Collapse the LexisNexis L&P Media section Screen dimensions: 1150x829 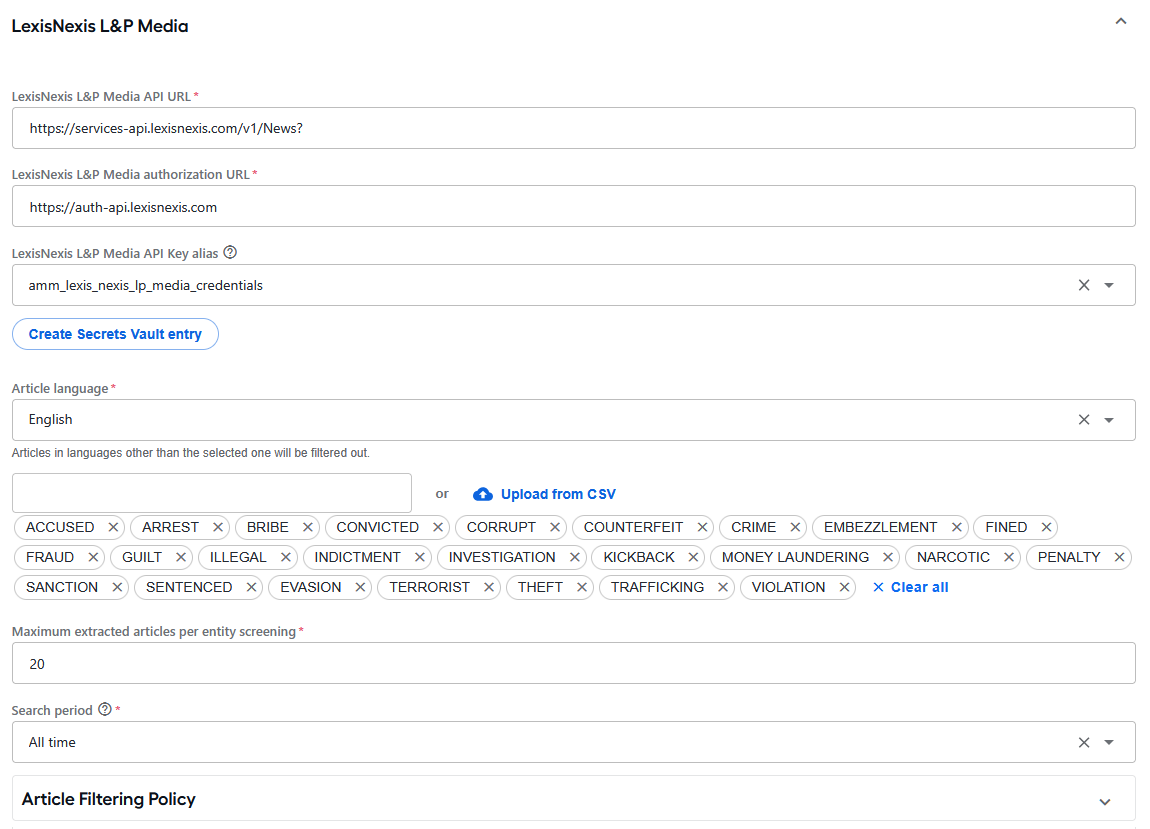point(1121,22)
